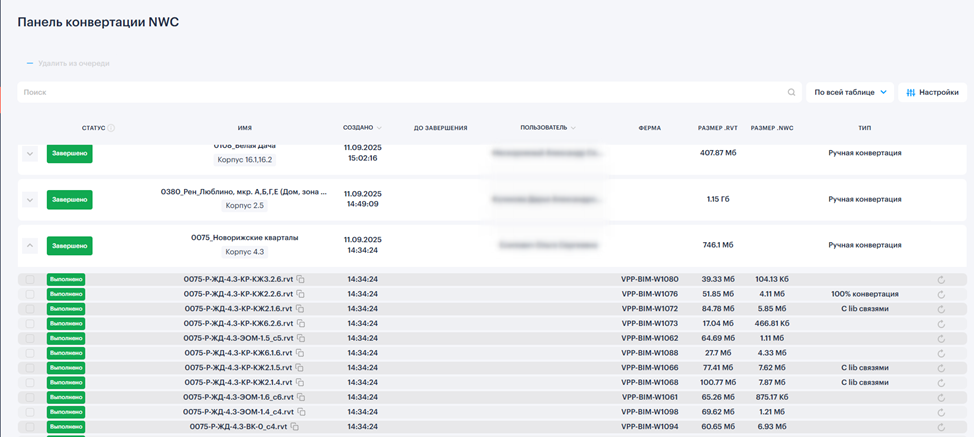Tick checkbox for 0075-Р-ЖД-4.3-КР-КЖ2.2.6.rvt
The height and width of the screenshot is (437, 974).
[30, 294]
